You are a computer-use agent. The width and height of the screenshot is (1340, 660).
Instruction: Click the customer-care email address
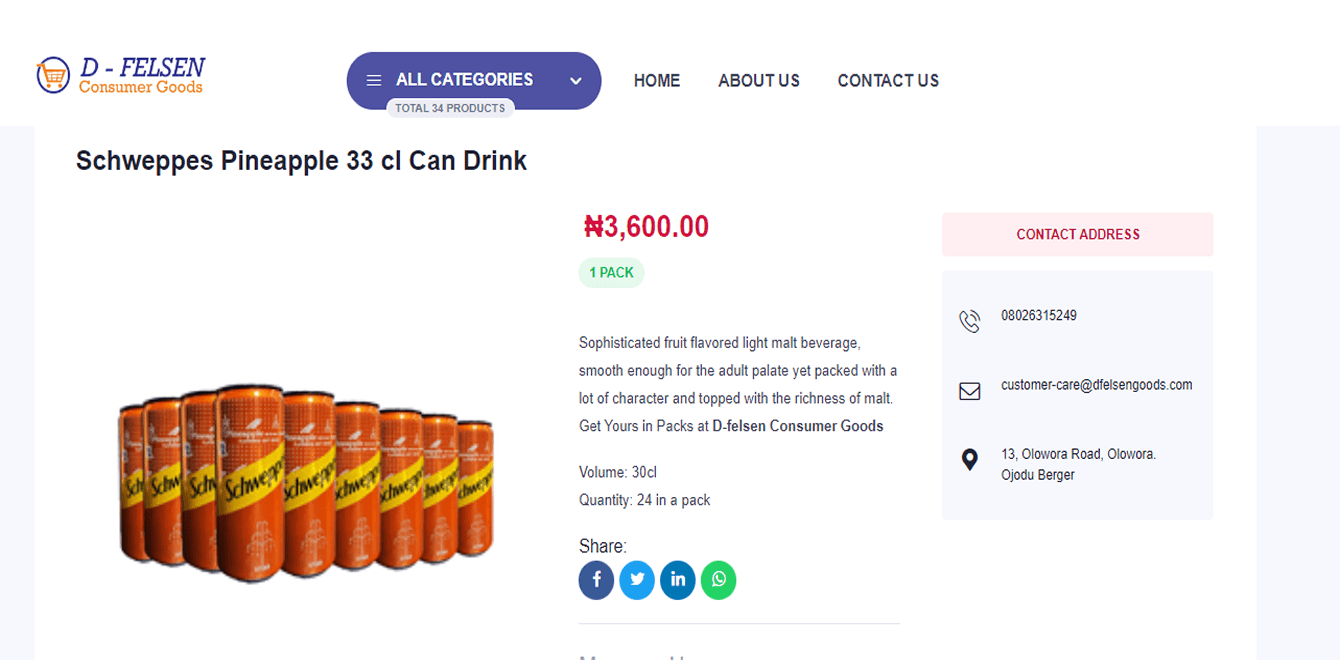[1096, 385]
